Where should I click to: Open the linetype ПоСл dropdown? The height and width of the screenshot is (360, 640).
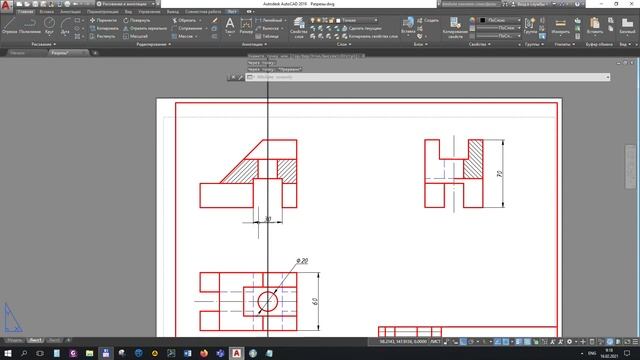(498, 36)
